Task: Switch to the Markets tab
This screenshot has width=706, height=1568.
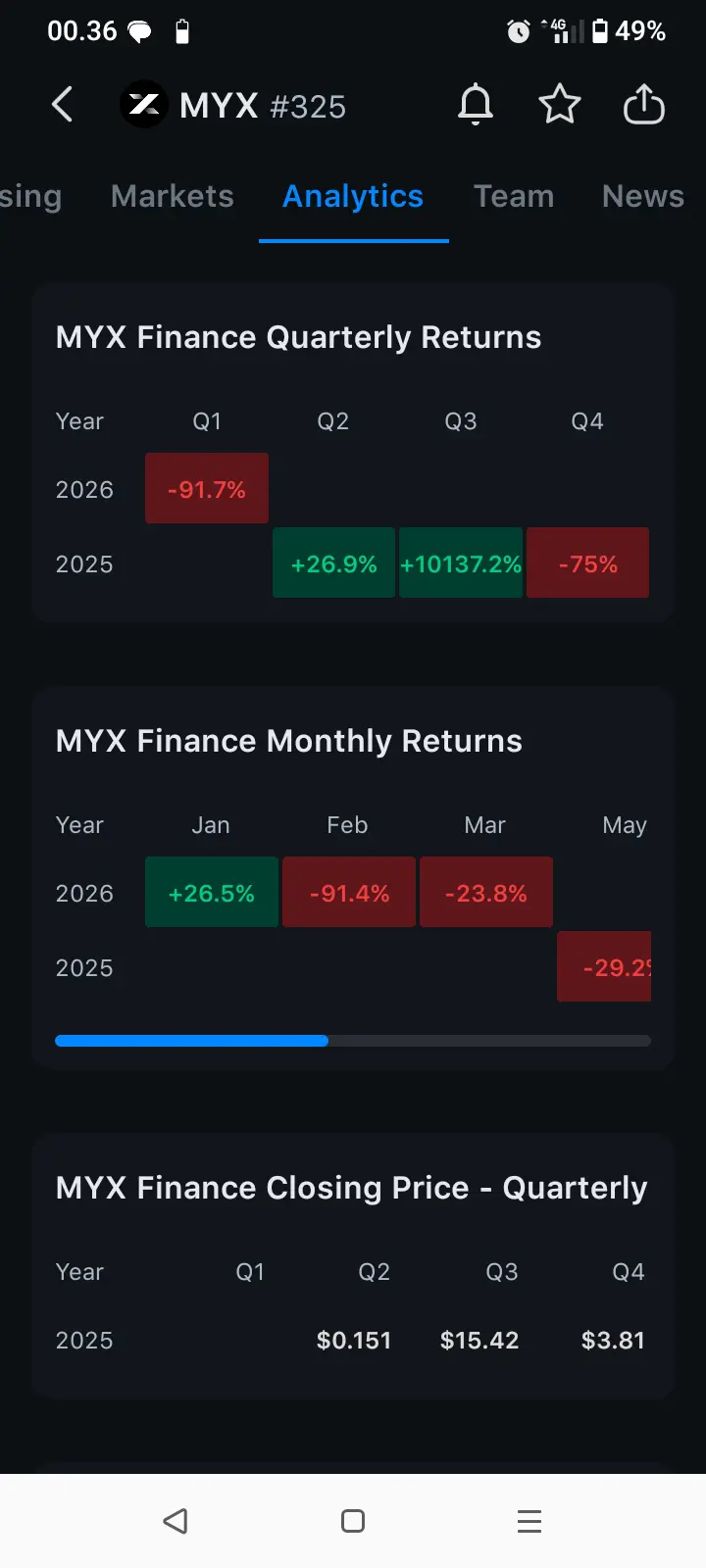Action: (173, 197)
